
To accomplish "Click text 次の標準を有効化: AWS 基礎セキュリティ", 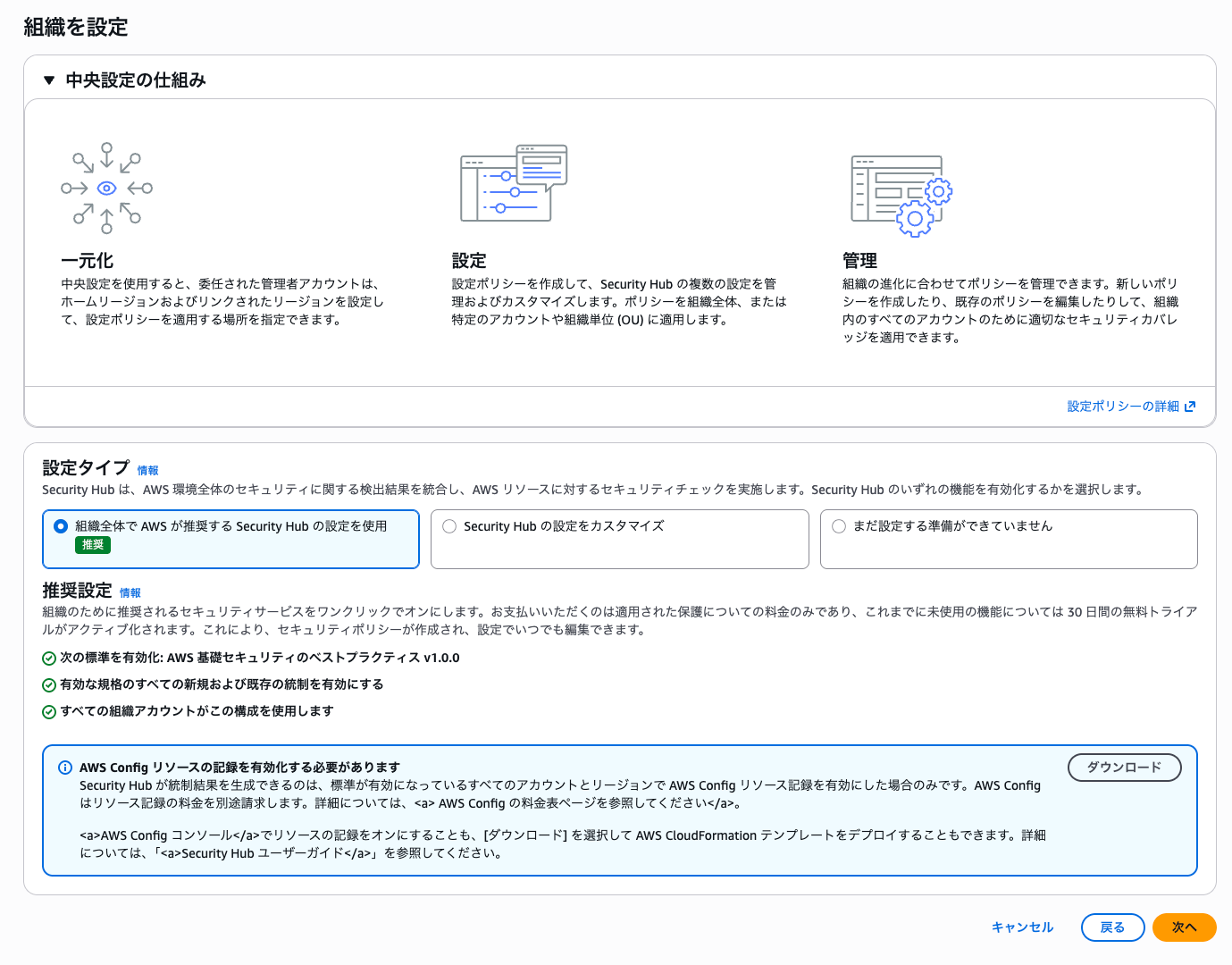I will coord(260,658).
